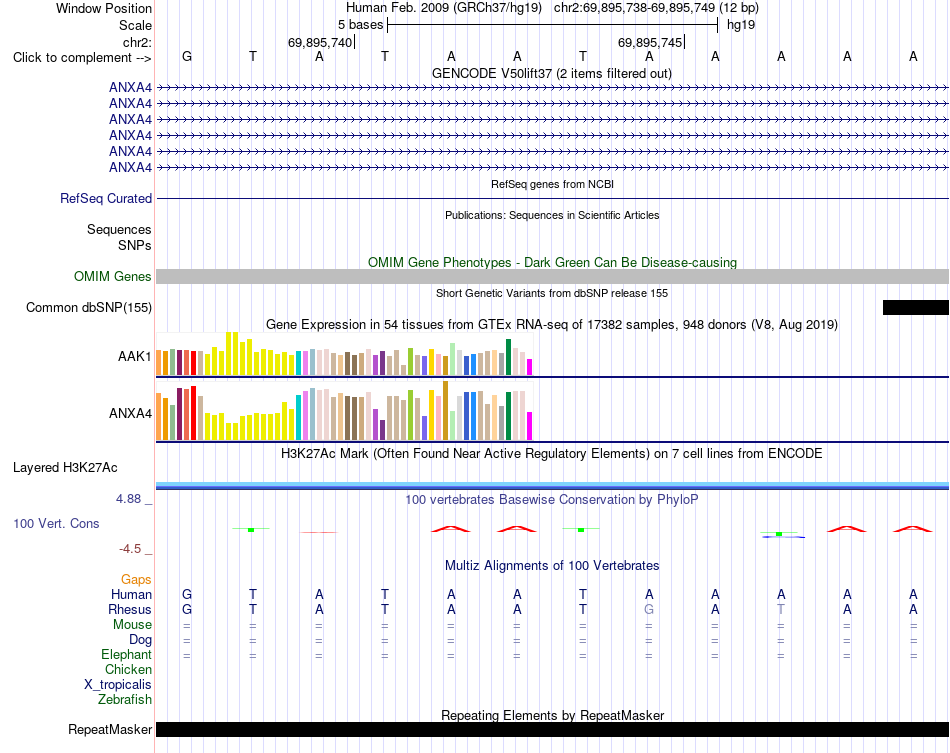
Task: Open 'Multiz Alignments of 100 Vertebrates' title
Action: point(552,566)
